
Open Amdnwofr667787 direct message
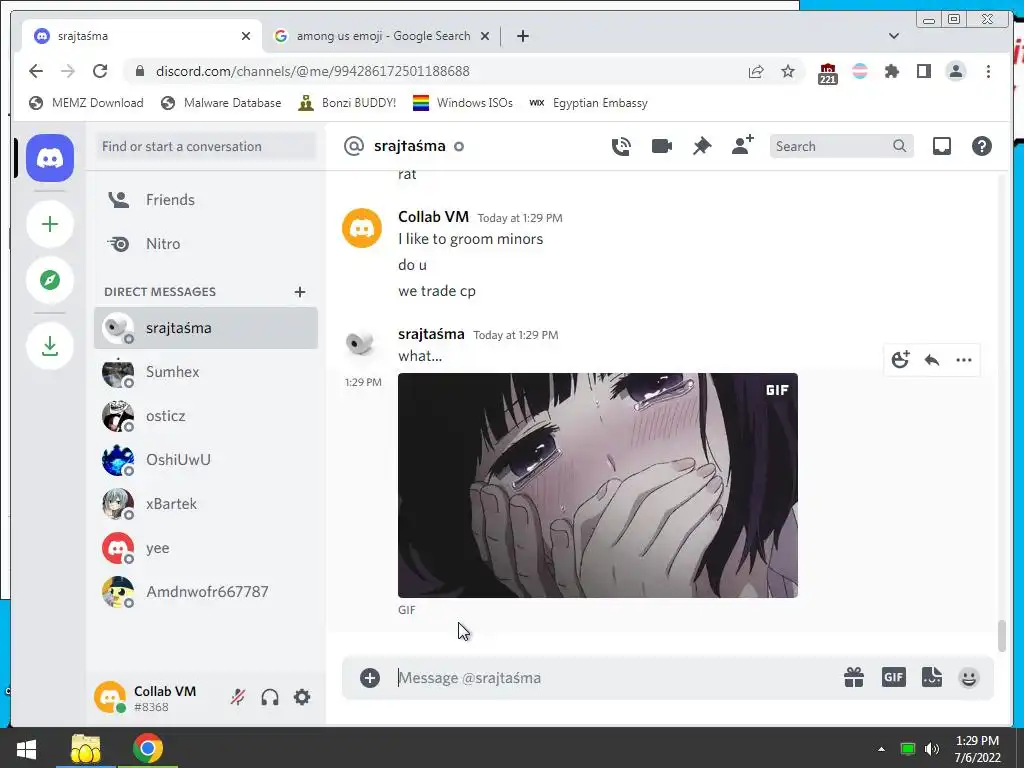(x=206, y=592)
